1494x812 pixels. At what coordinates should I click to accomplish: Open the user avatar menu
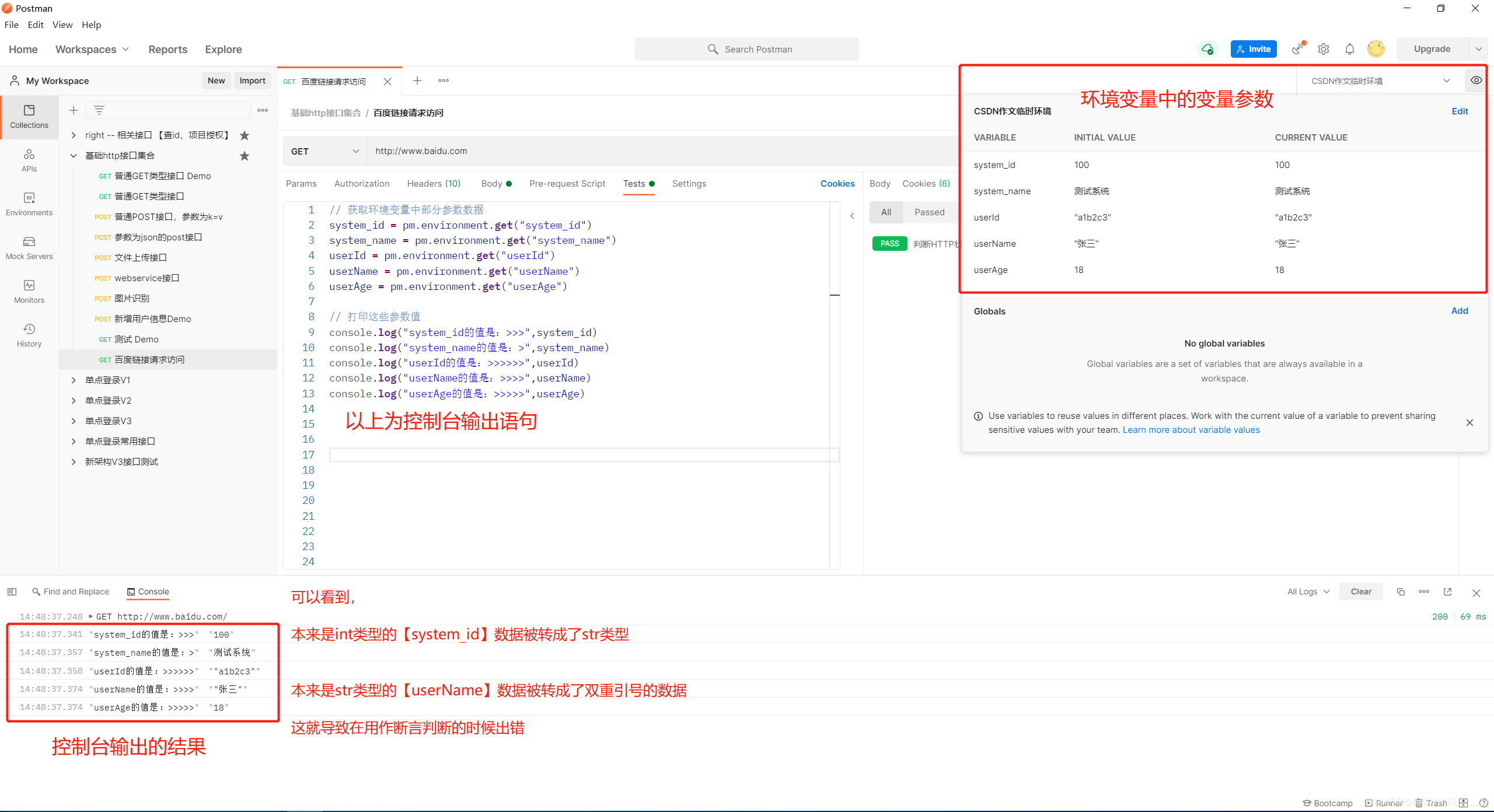pyautogui.click(x=1376, y=49)
